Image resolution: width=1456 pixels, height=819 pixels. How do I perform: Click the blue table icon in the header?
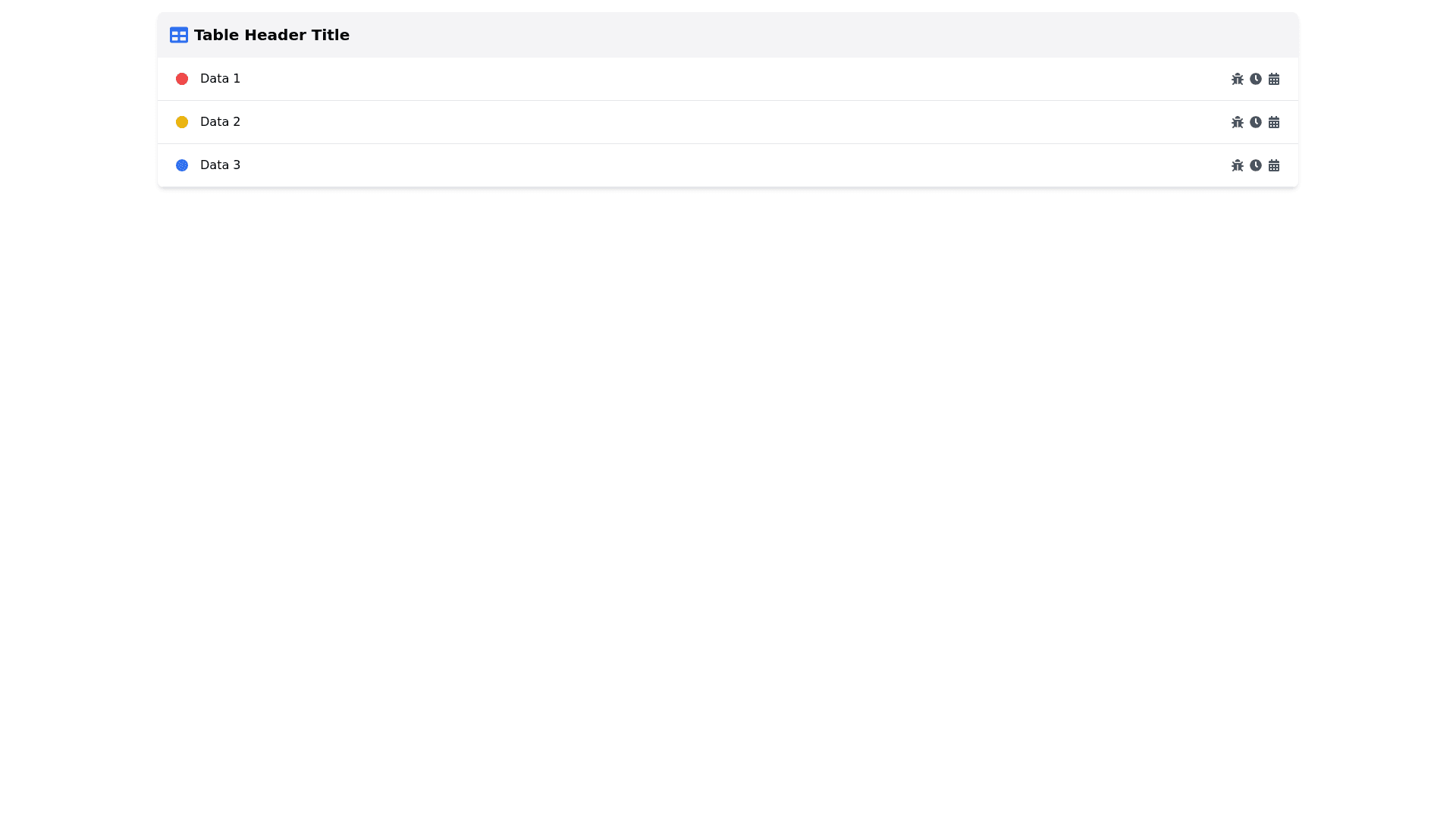pyautogui.click(x=178, y=35)
